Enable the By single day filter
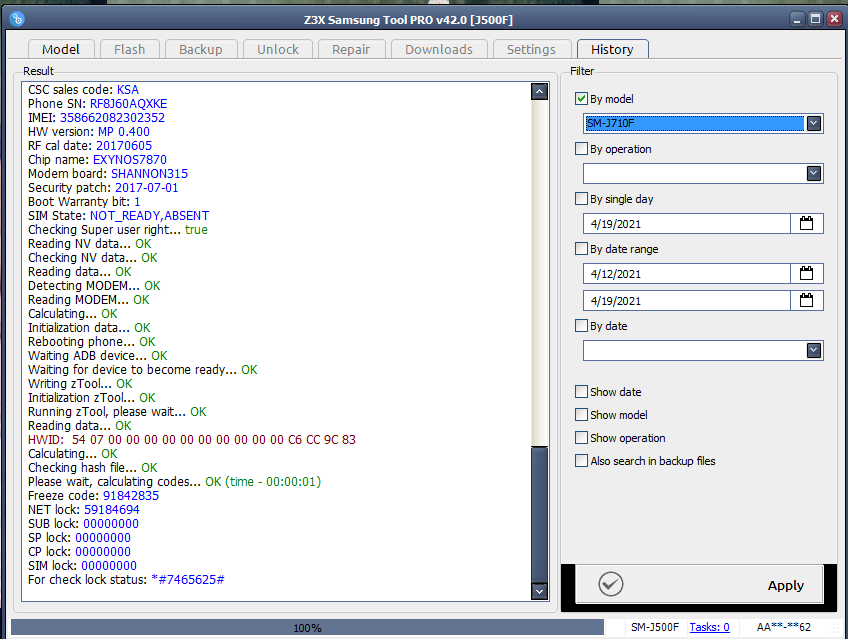The width and height of the screenshot is (848, 639). coord(581,198)
